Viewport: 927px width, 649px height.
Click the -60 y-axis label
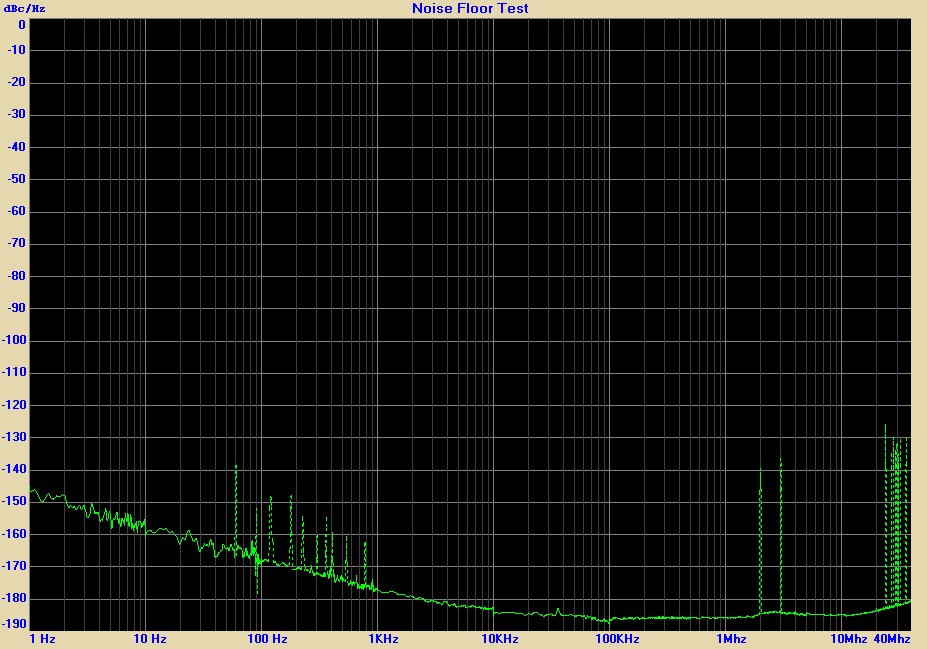pyautogui.click(x=17, y=211)
